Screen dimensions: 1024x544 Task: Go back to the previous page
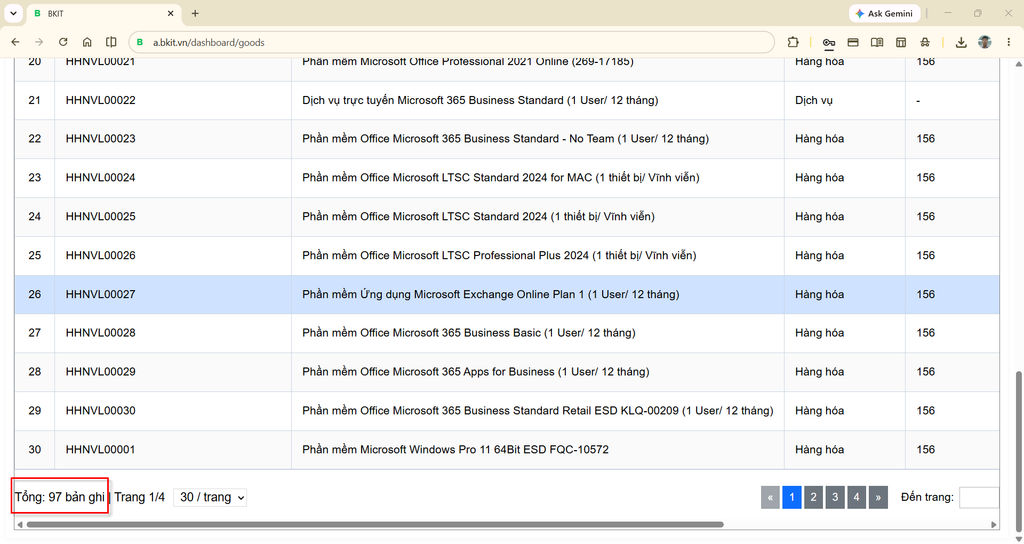point(15,42)
